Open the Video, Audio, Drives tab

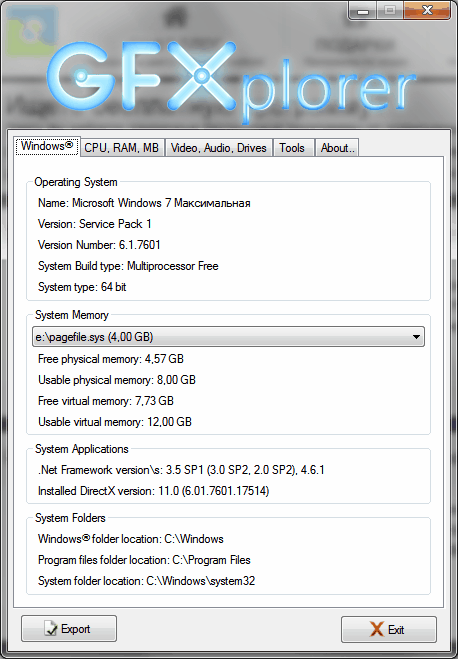coord(218,148)
